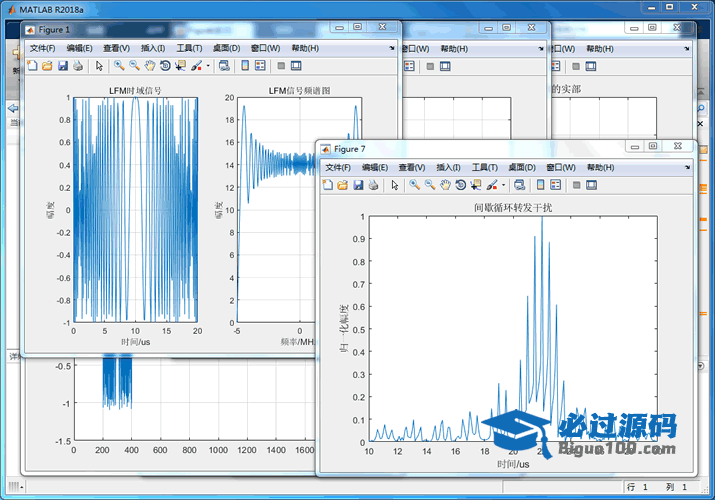Image resolution: width=715 pixels, height=500 pixels.
Task: Click New Figure icon in Figure 7 toolbar
Action: [328, 185]
